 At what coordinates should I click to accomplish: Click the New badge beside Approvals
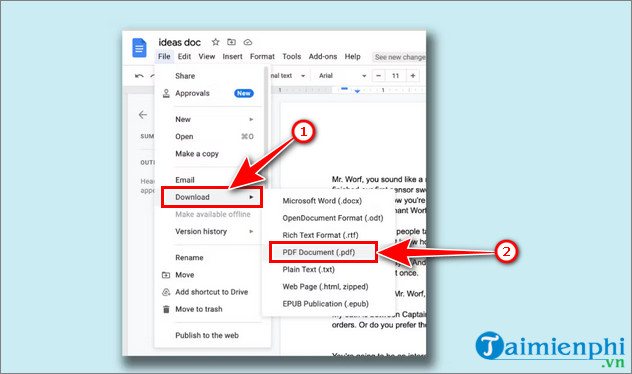(x=243, y=94)
